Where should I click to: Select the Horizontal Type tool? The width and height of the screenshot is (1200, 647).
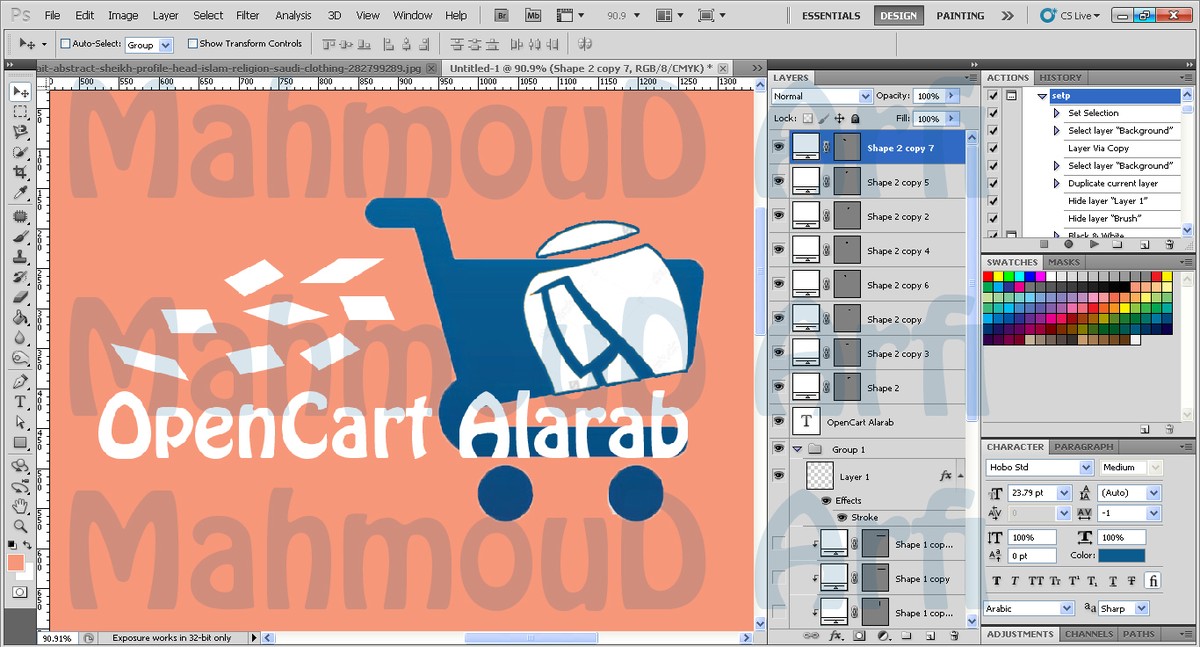tap(20, 401)
